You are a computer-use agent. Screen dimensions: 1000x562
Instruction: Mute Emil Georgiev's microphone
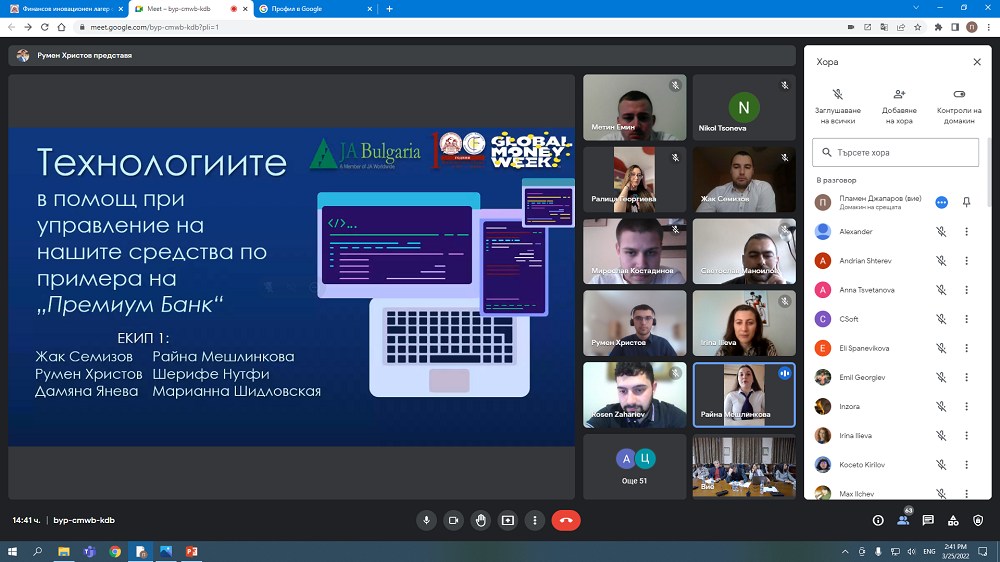coord(941,378)
